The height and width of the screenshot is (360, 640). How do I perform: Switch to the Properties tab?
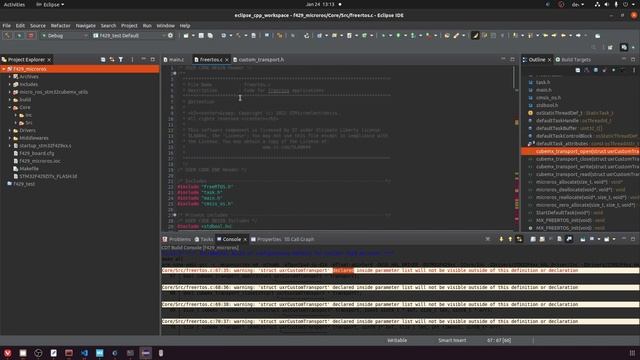(x=266, y=239)
